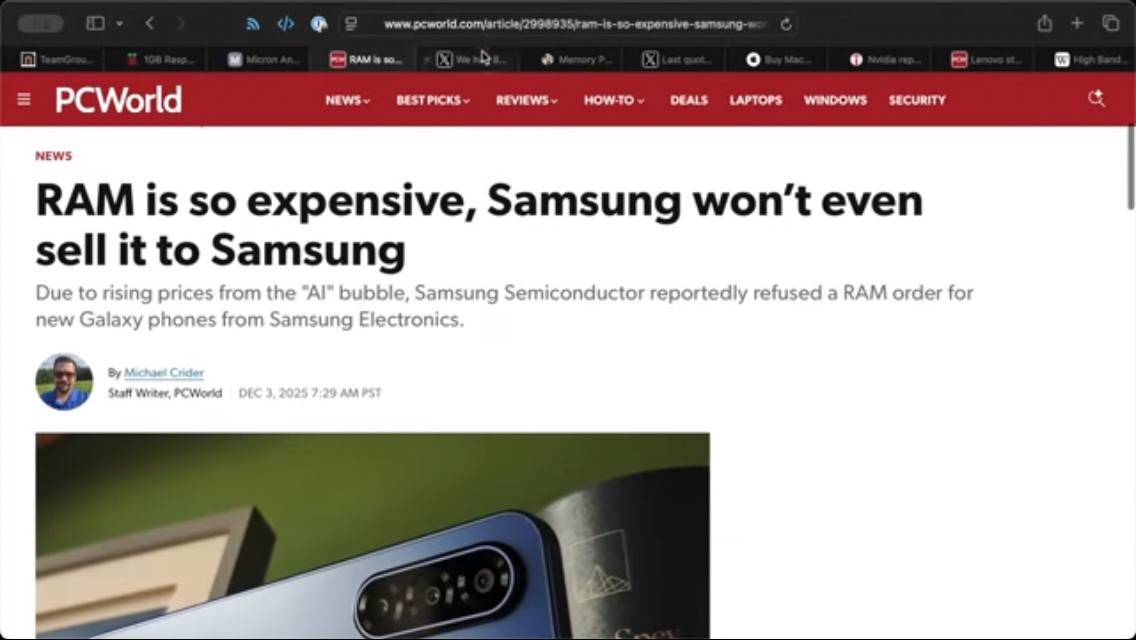Screen dimensions: 1136x640
Task: Open Michael Crider author link
Action: click(x=164, y=373)
